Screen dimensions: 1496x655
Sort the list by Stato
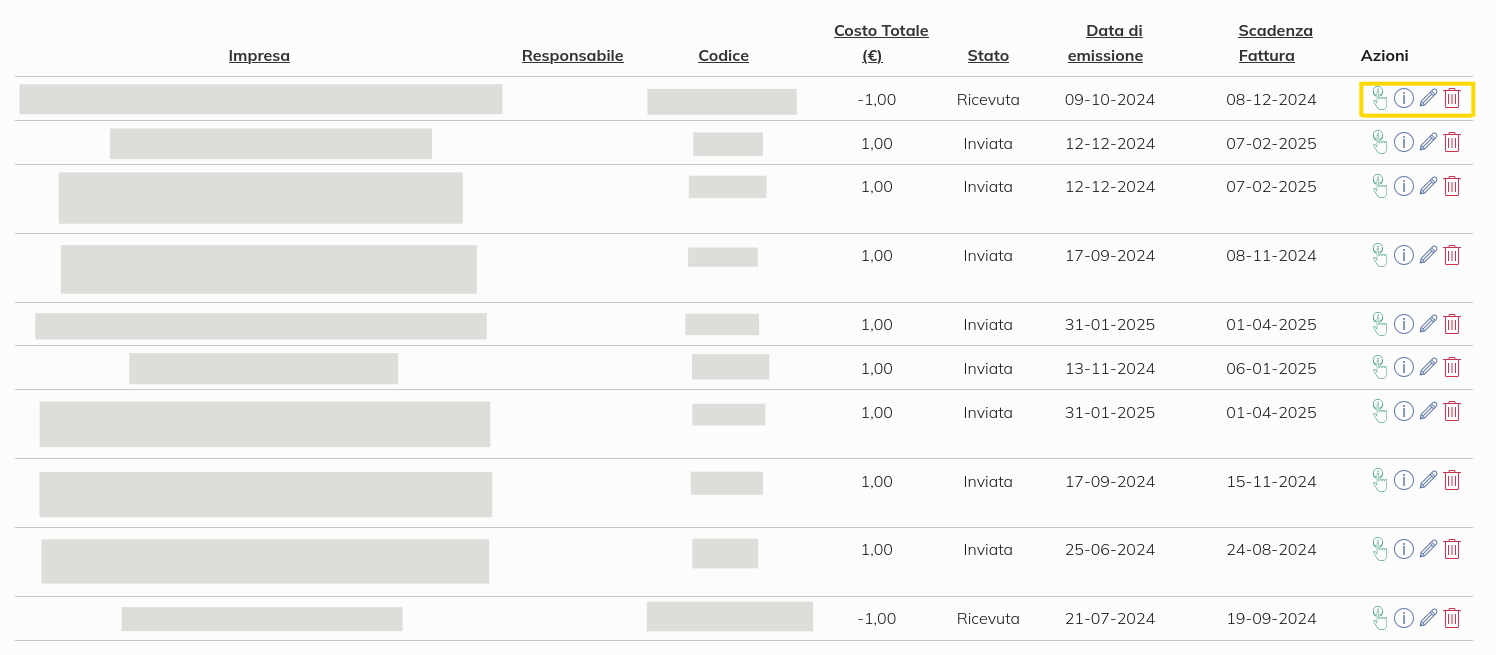[x=988, y=56]
